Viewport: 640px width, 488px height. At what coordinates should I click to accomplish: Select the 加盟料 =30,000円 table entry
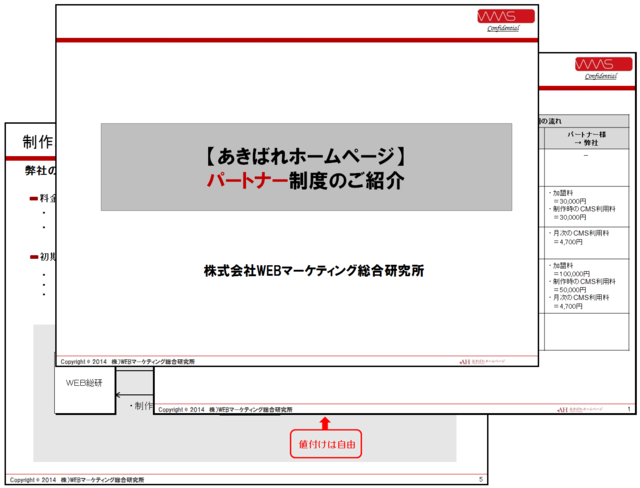(568, 197)
